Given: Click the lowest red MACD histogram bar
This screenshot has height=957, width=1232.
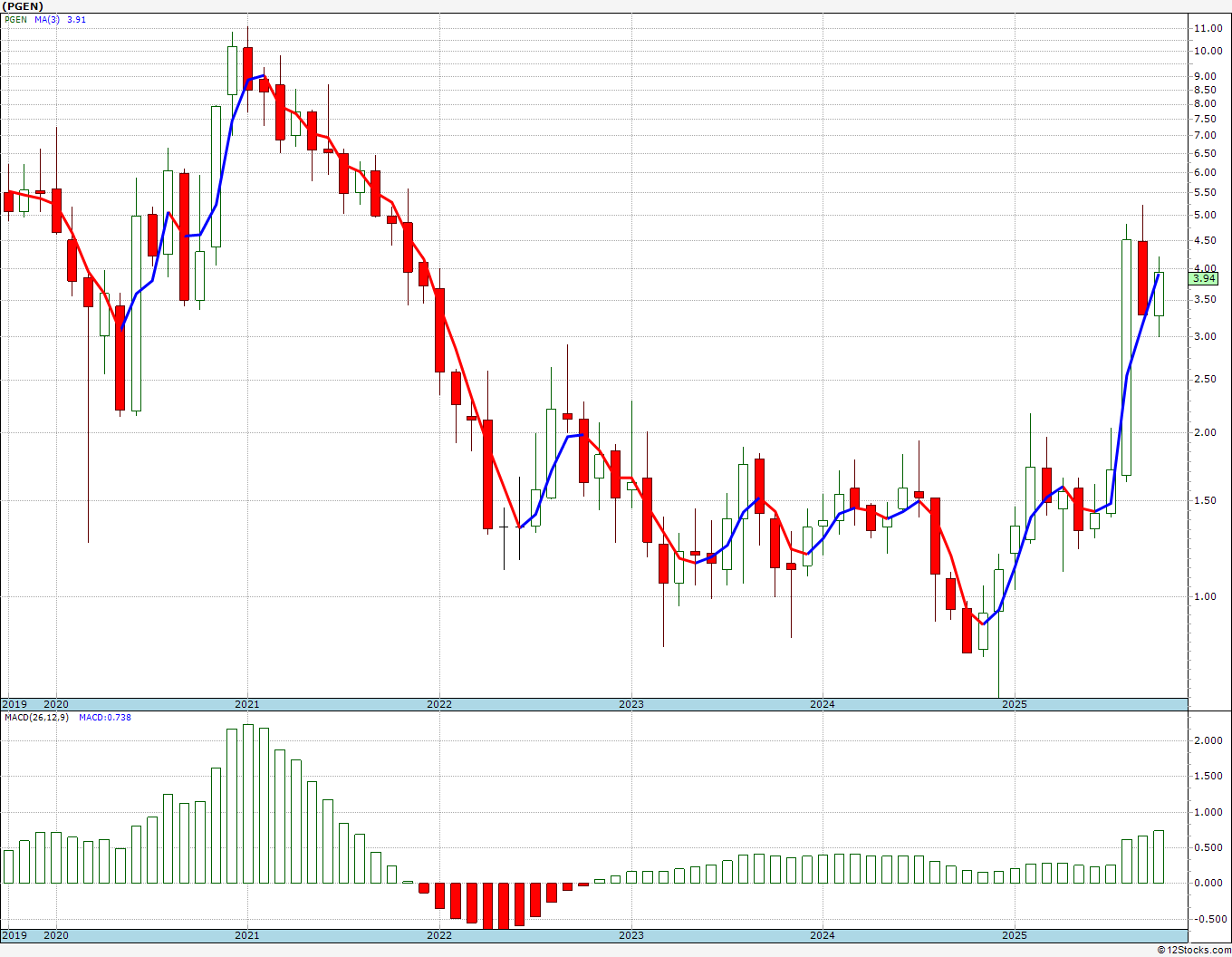Looking at the screenshot, I should pyautogui.click(x=487, y=905).
